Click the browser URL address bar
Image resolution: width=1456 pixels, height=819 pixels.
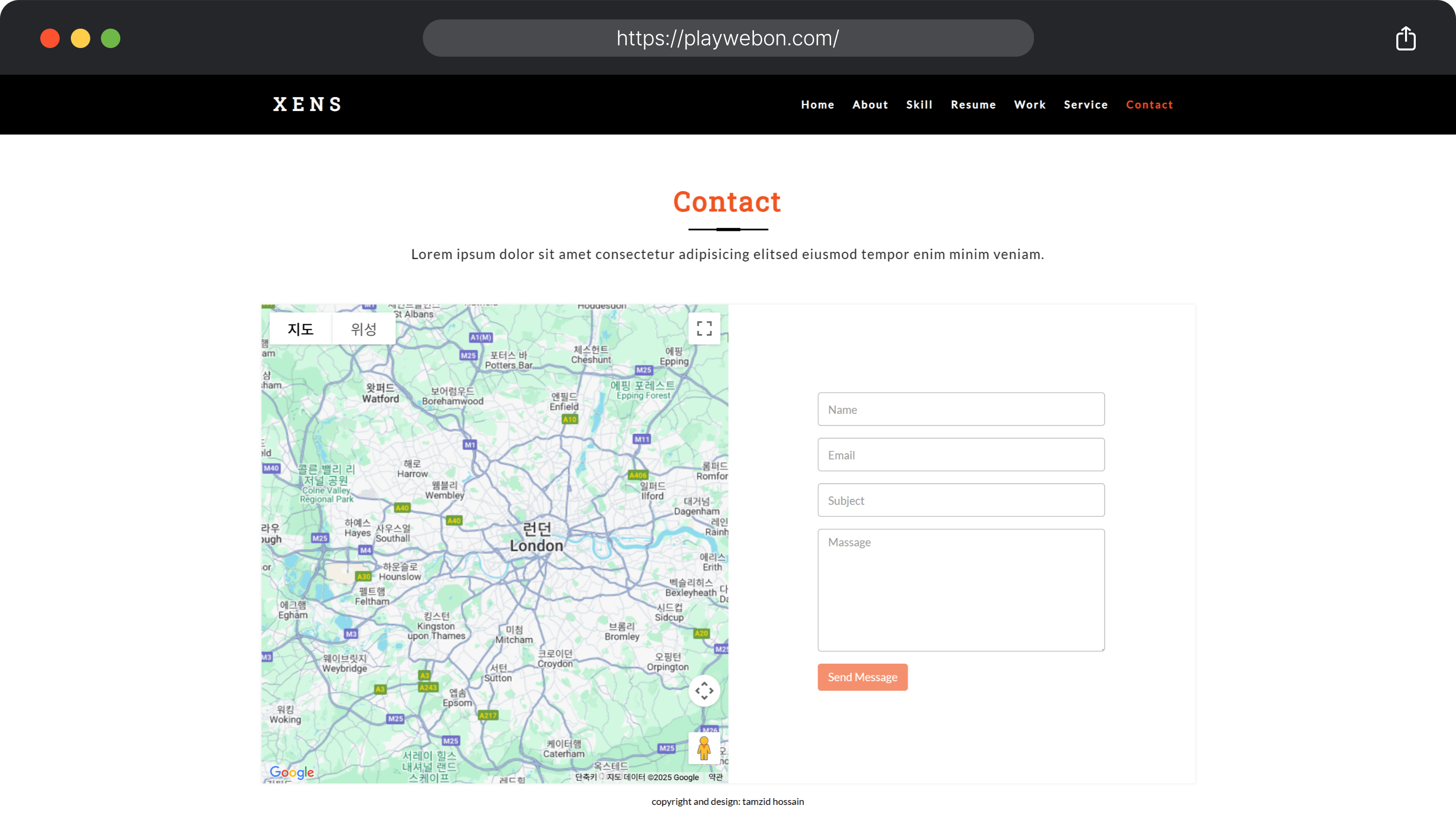pyautogui.click(x=728, y=38)
